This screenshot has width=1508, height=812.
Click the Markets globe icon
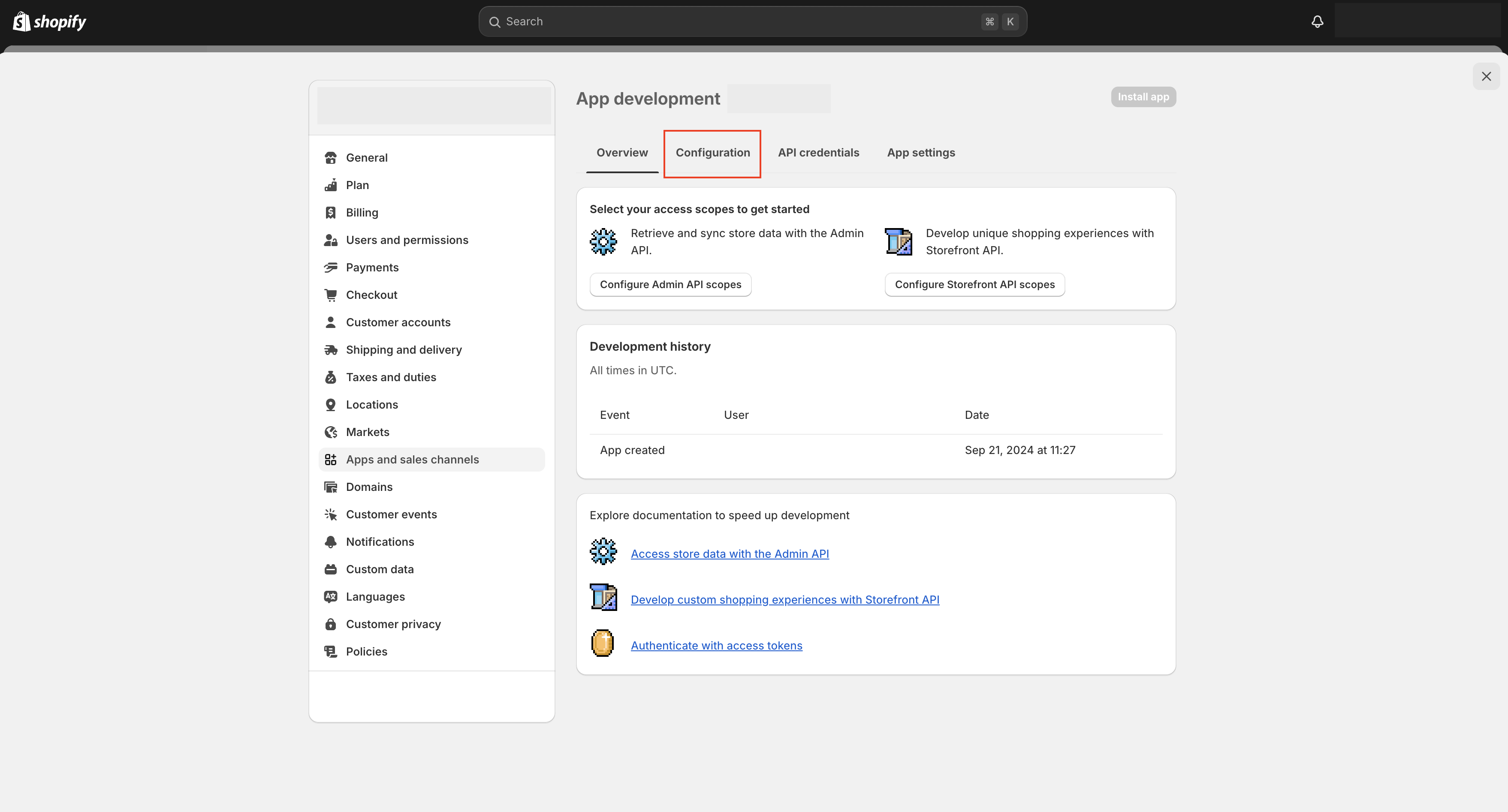pos(331,432)
